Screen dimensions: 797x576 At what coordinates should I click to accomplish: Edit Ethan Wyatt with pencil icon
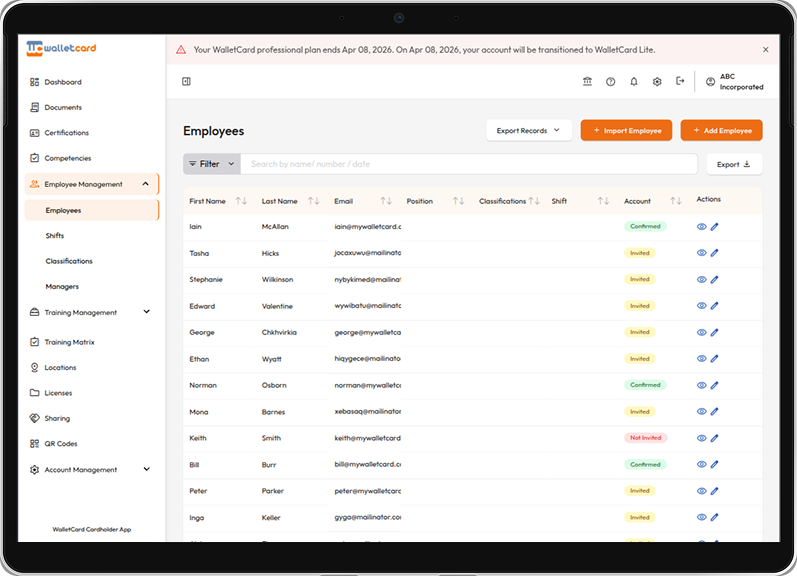point(714,358)
